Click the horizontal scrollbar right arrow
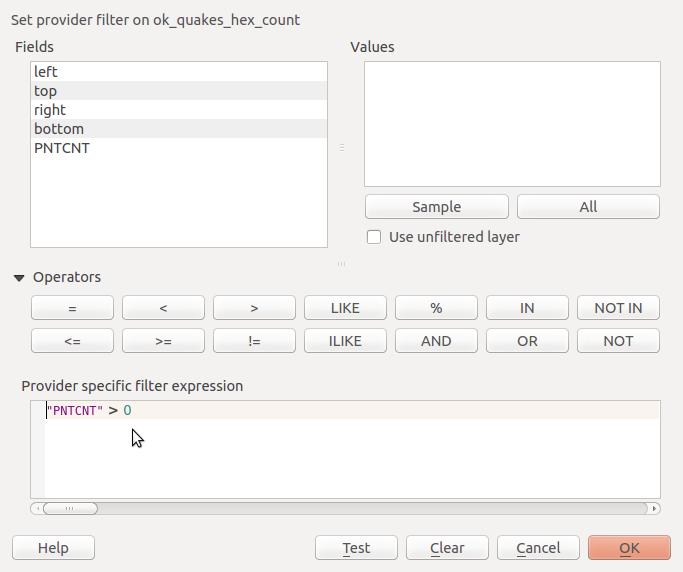 (654, 508)
